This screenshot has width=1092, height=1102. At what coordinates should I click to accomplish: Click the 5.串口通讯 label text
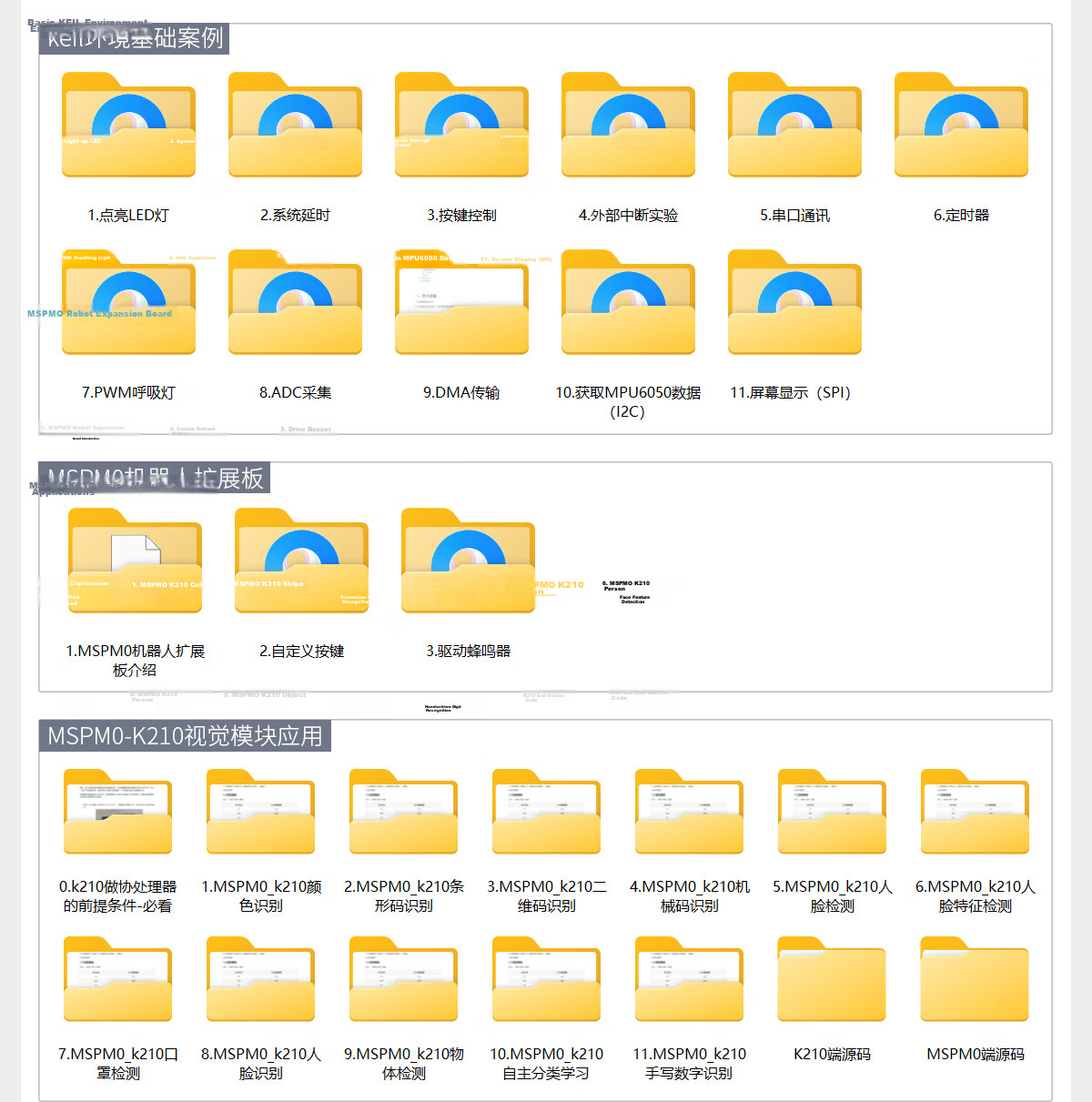[794, 216]
